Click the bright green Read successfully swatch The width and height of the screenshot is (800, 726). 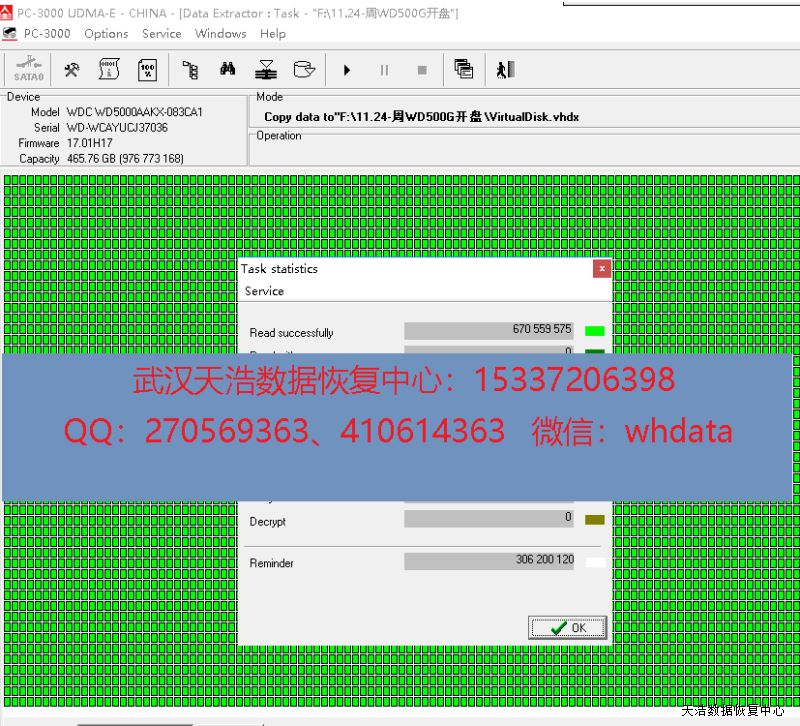[595, 331]
